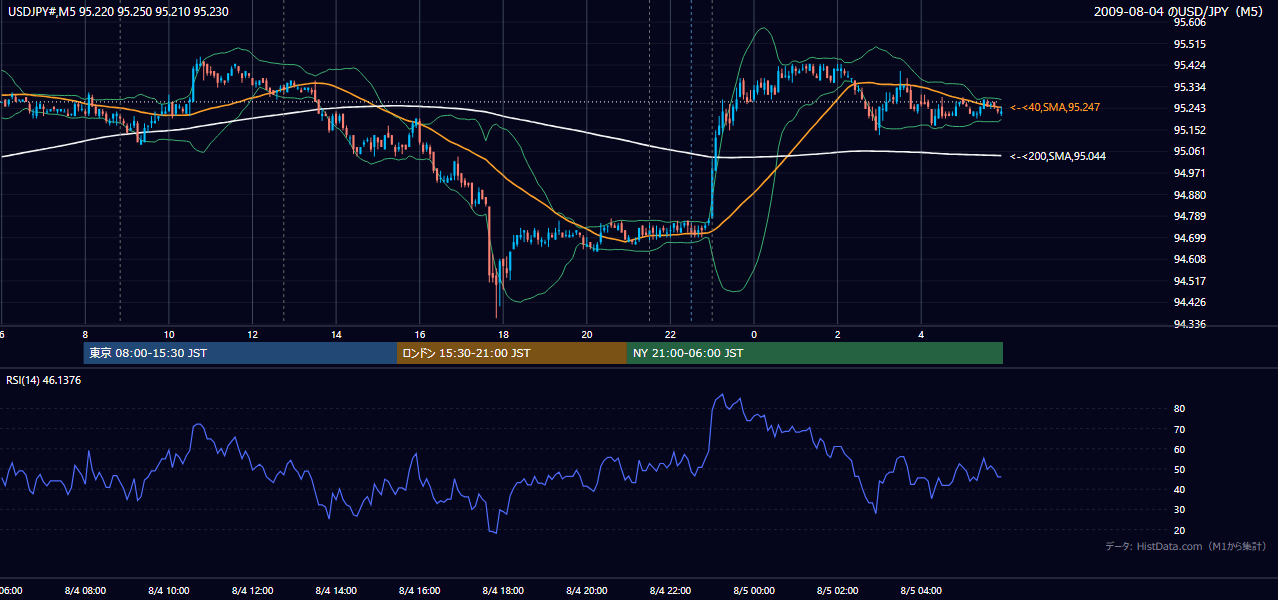Click the 8/4 08:00 time axis label
1278x600 pixels.
pyautogui.click(x=85, y=591)
